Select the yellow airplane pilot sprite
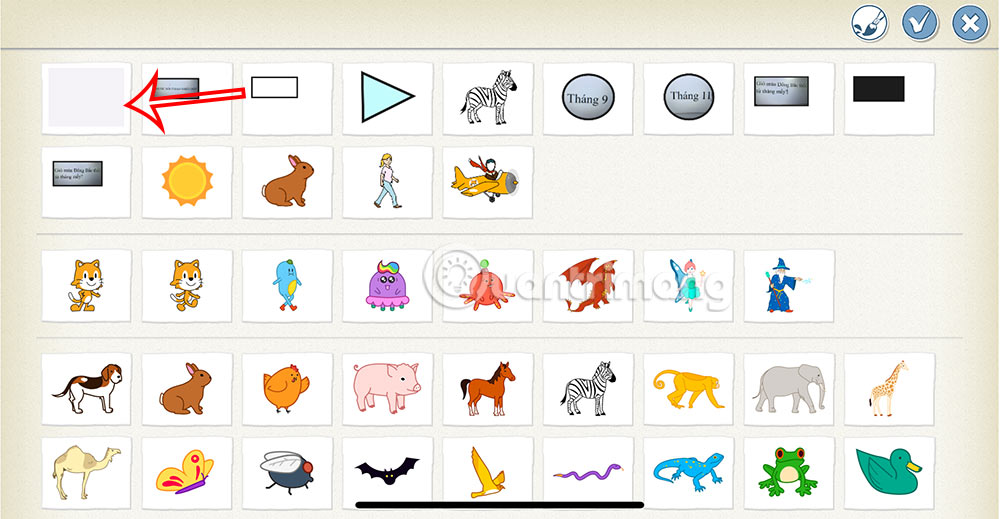Screen dimensions: 1000x519 (x=488, y=182)
